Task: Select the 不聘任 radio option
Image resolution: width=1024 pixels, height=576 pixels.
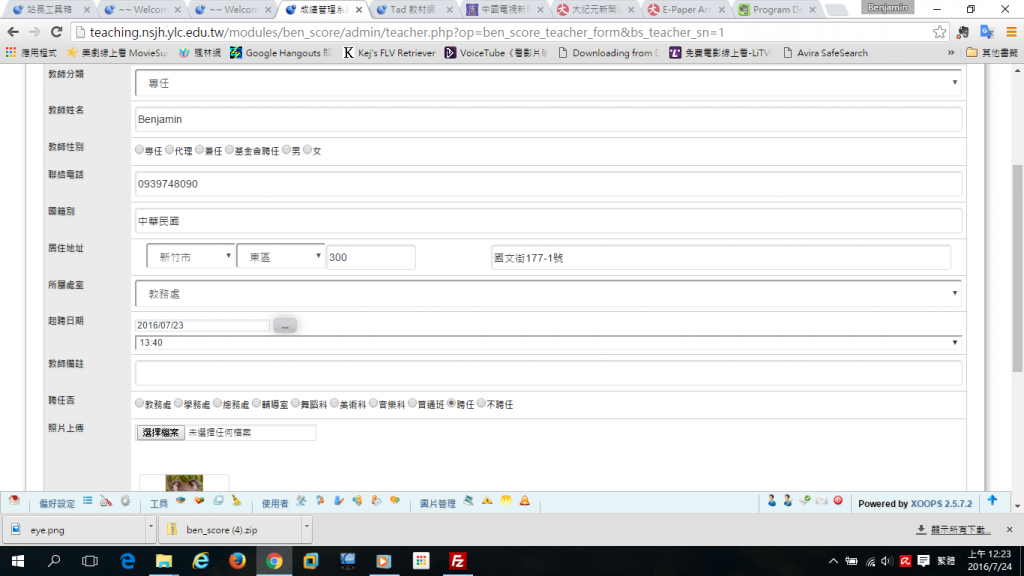Action: [480, 404]
